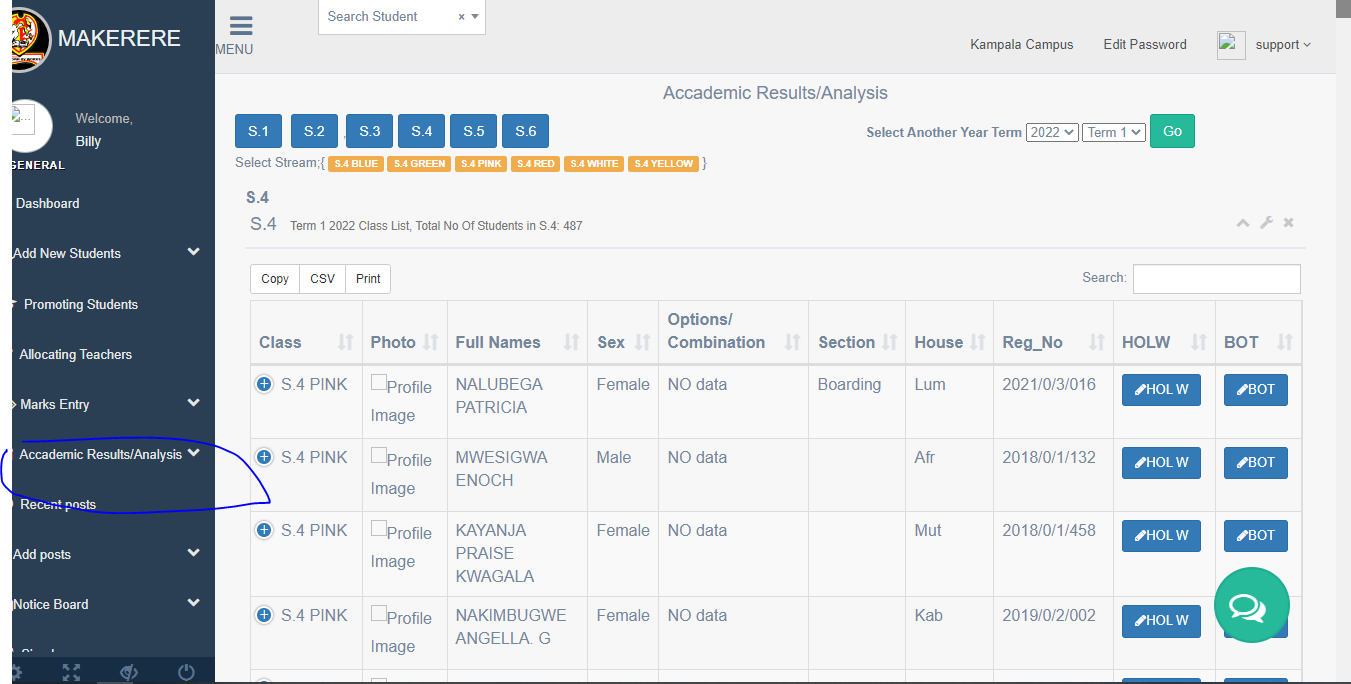Image resolution: width=1351 pixels, height=684 pixels.
Task: Choose the S.4 PINK stream tag
Action: [x=480, y=164]
